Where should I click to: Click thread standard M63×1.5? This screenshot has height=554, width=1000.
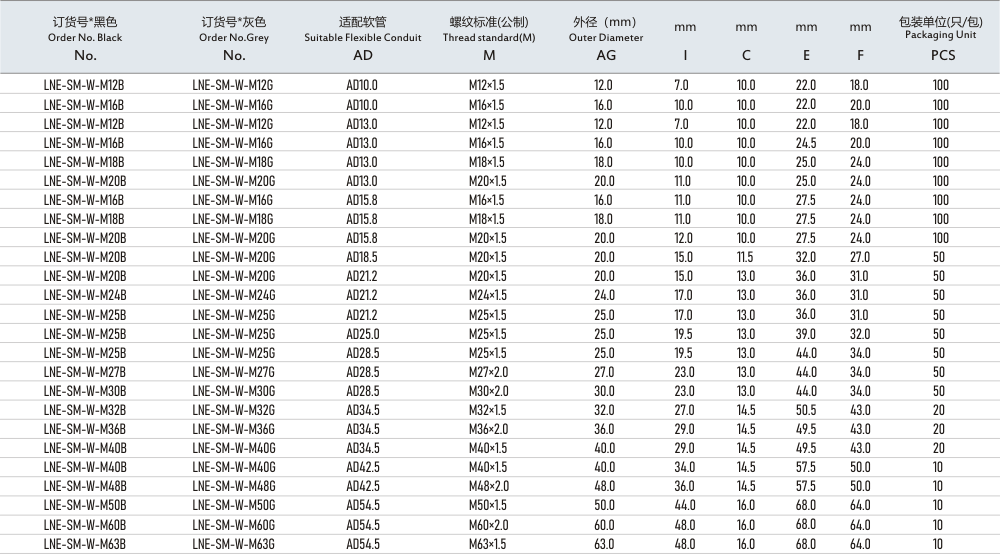pos(488,544)
